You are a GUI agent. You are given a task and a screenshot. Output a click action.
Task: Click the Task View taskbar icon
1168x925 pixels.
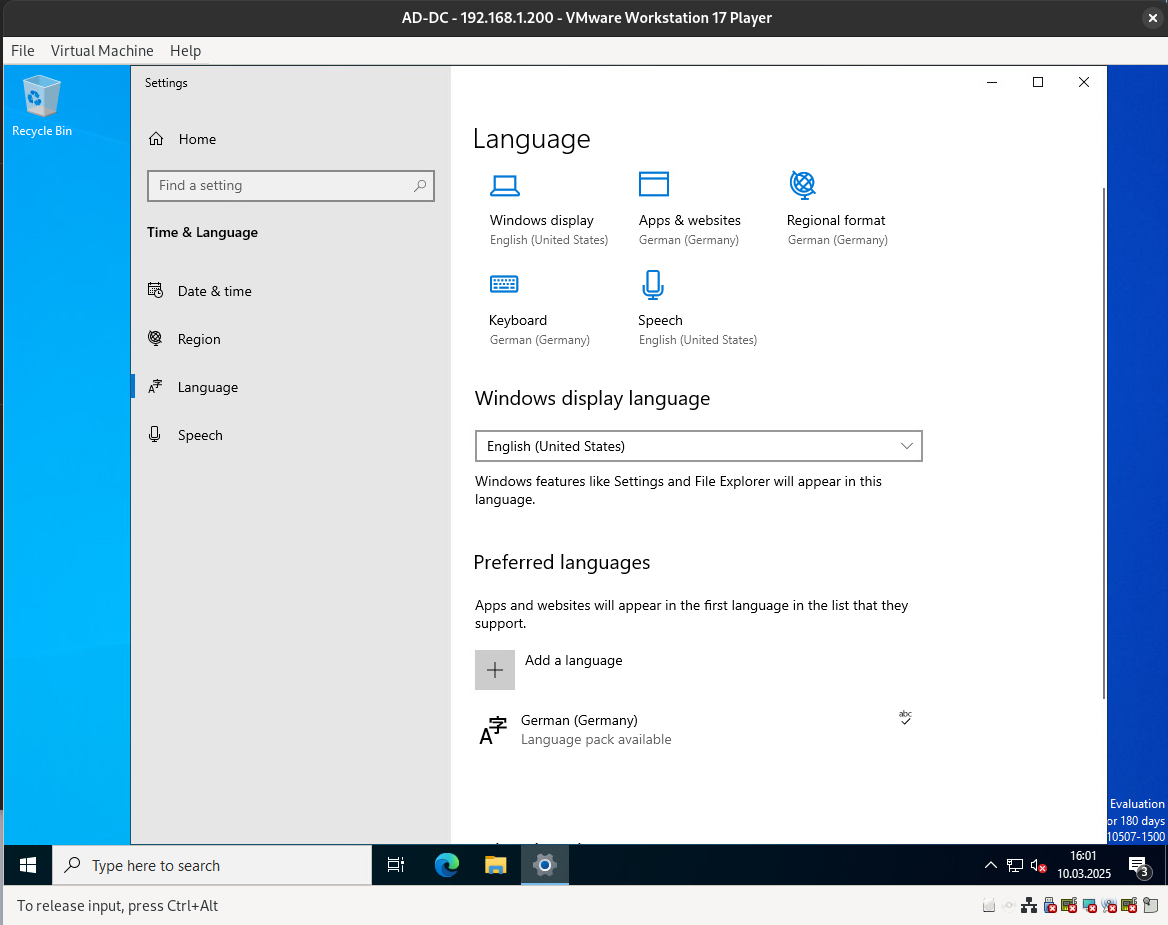tap(396, 865)
